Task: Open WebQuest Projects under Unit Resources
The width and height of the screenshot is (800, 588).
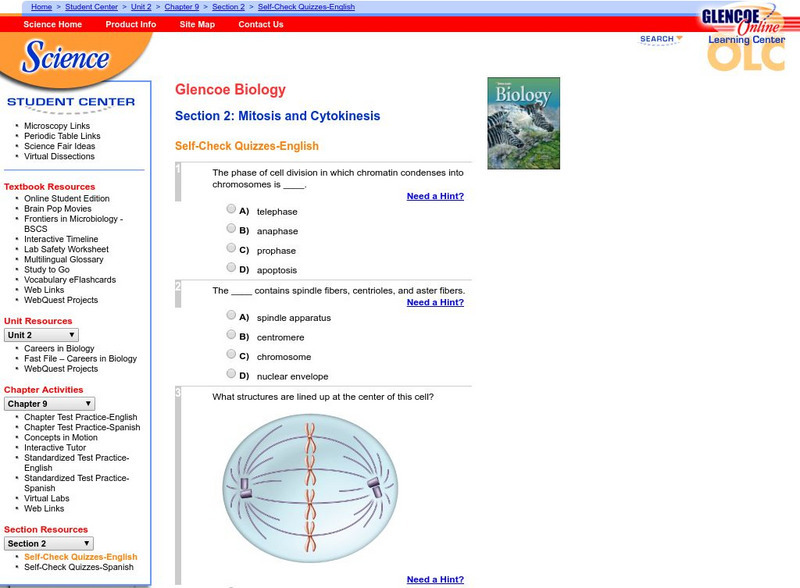Action: coord(61,369)
